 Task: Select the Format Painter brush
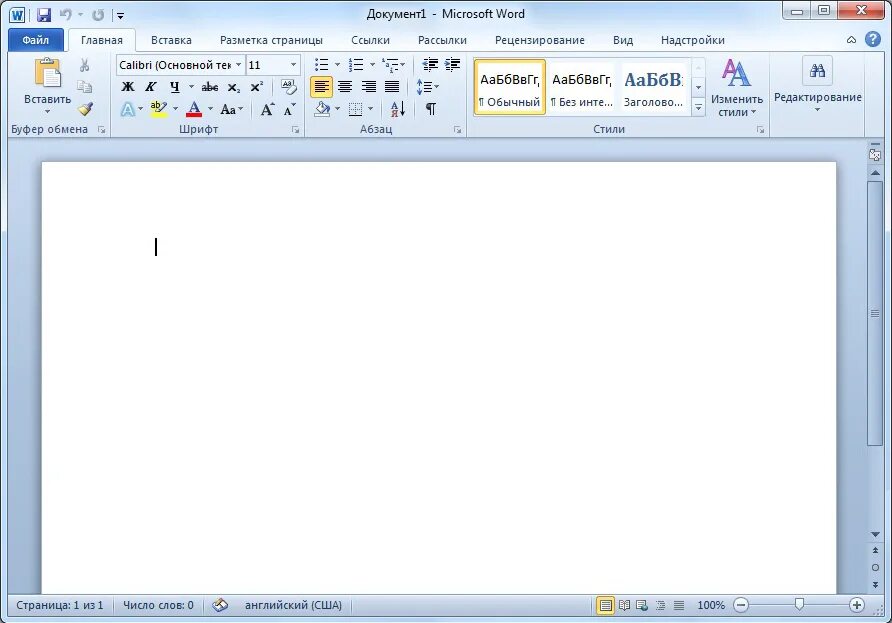[x=85, y=108]
